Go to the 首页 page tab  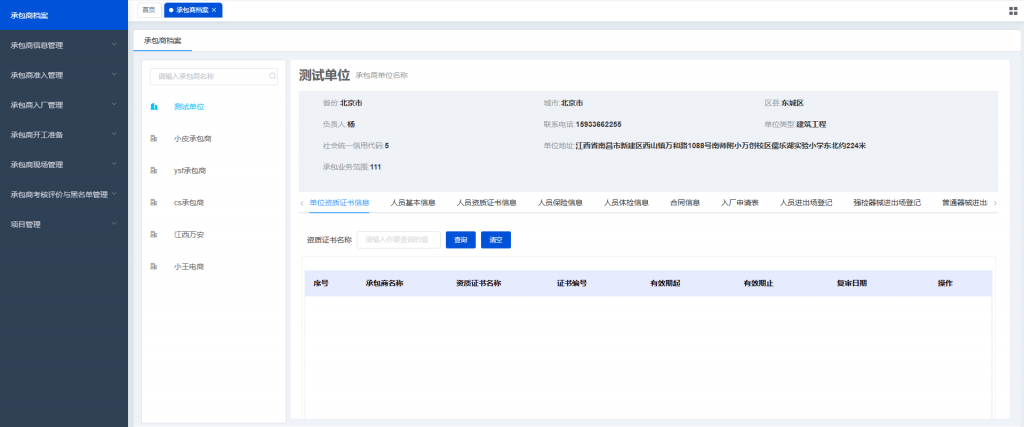coord(148,10)
